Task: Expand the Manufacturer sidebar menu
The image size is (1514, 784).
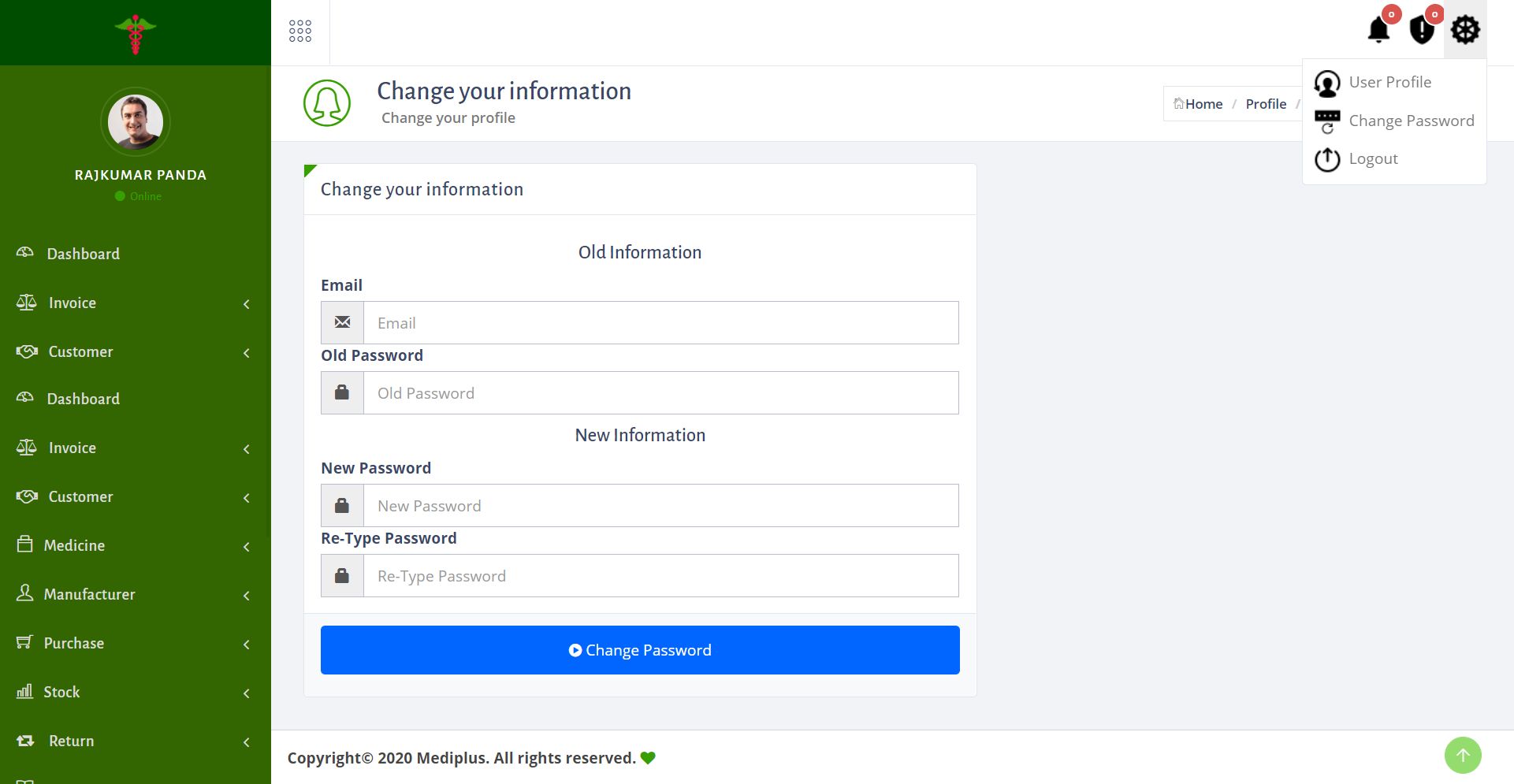Action: pyautogui.click(x=89, y=594)
